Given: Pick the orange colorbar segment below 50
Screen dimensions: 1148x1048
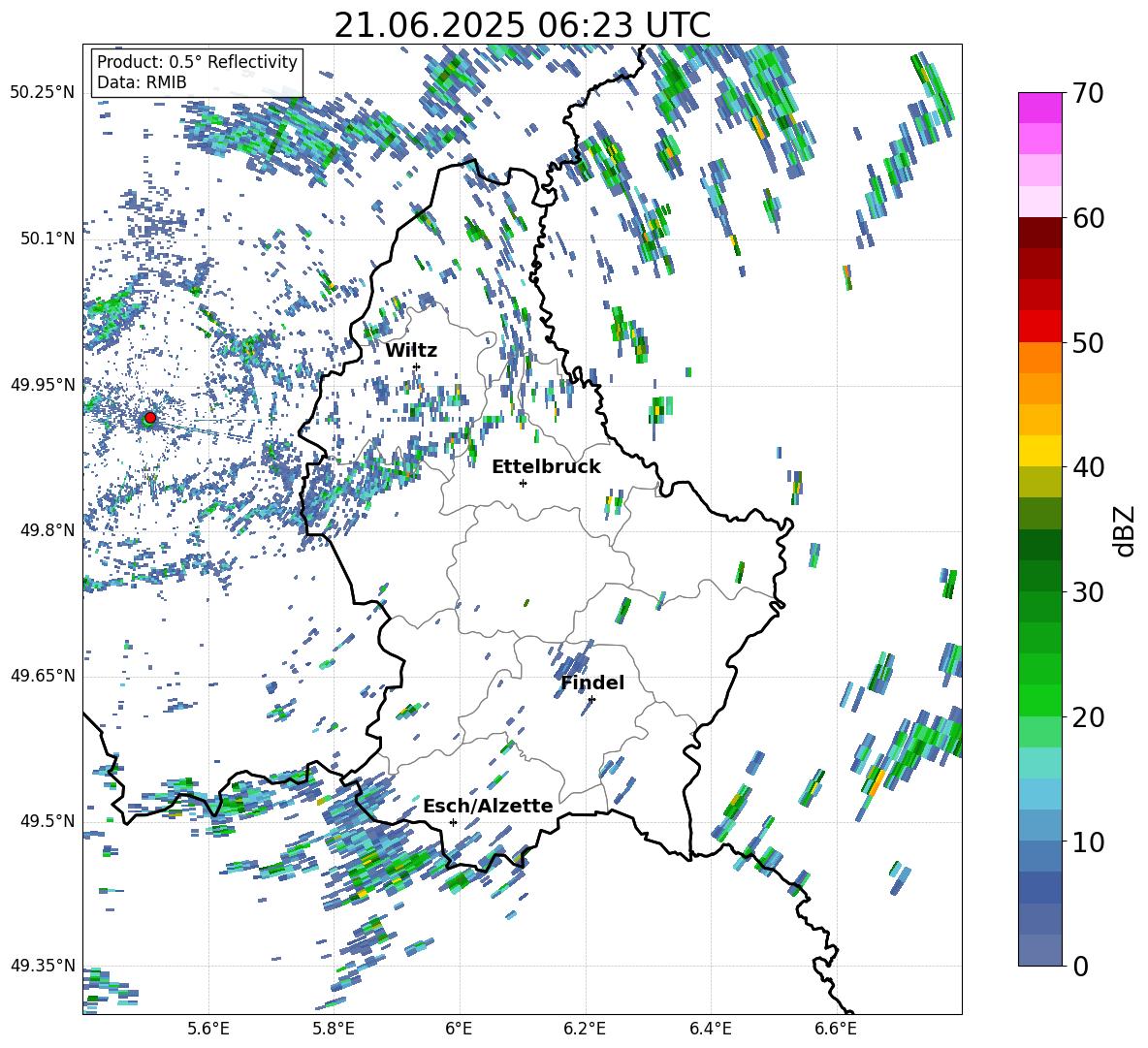Looking at the screenshot, I should click(1039, 357).
